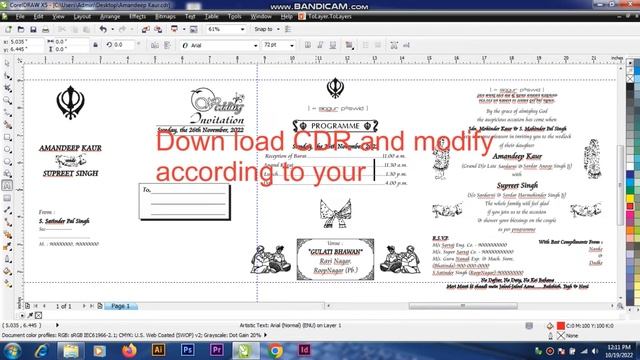Screen dimensions: 640x360
Task: Click the Edit Text button
Action: pyautogui.click(x=407, y=45)
